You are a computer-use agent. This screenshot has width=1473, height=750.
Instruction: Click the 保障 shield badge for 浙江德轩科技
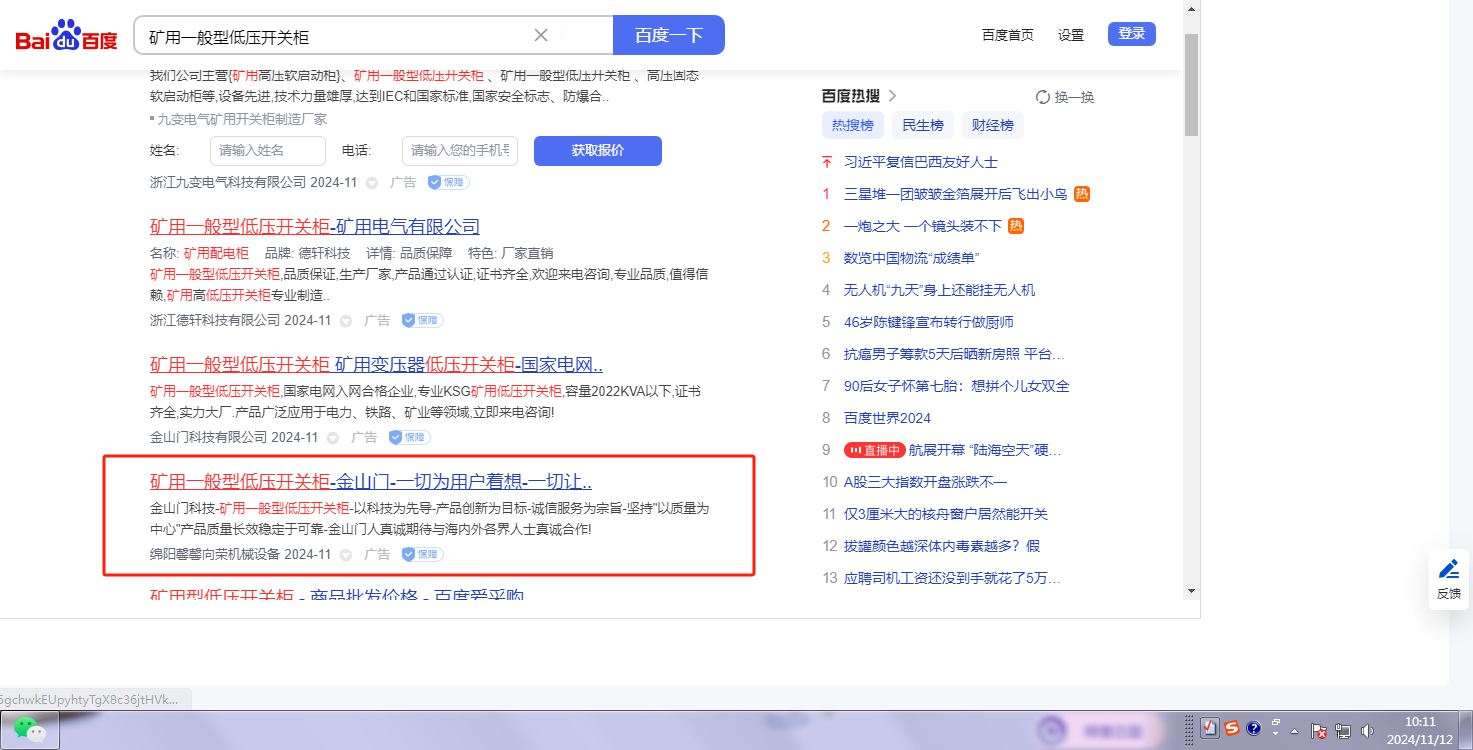tap(422, 320)
